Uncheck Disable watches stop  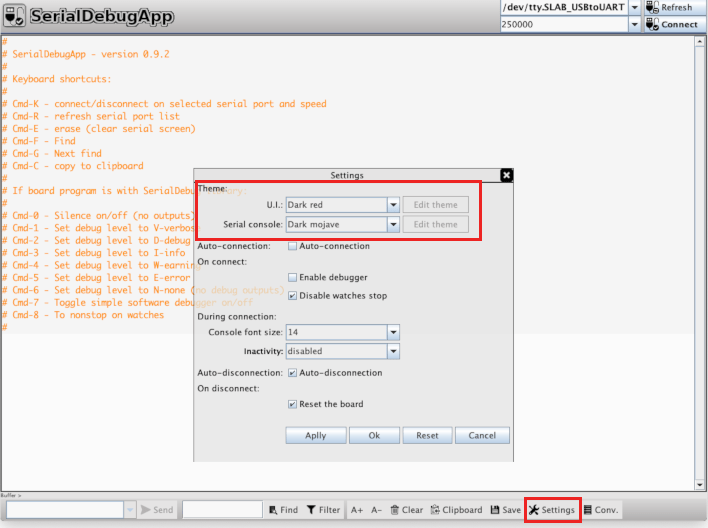coord(292,296)
